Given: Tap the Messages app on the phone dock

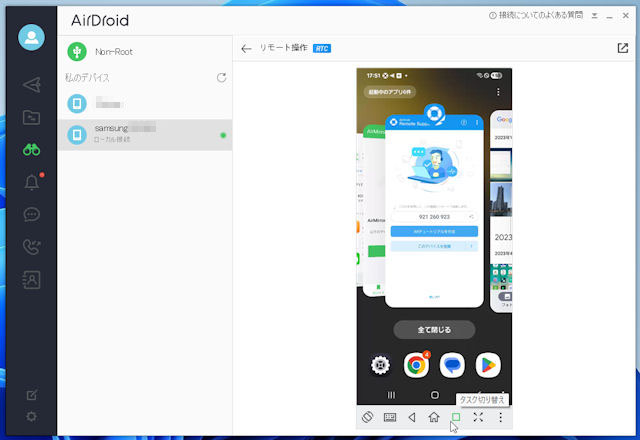Looking at the screenshot, I should [452, 364].
